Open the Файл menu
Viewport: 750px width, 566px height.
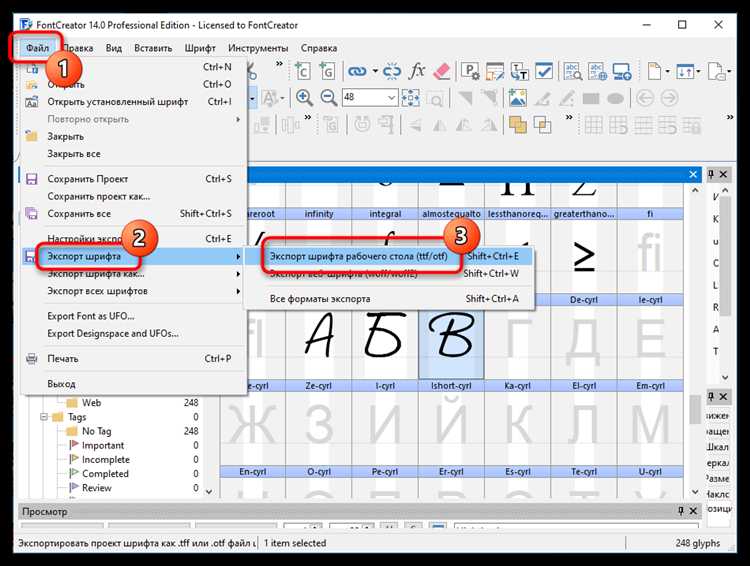[x=37, y=48]
